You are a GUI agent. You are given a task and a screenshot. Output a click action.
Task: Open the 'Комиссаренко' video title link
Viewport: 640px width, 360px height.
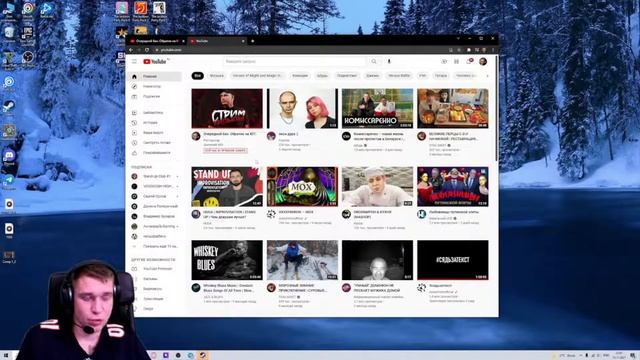pos(379,136)
